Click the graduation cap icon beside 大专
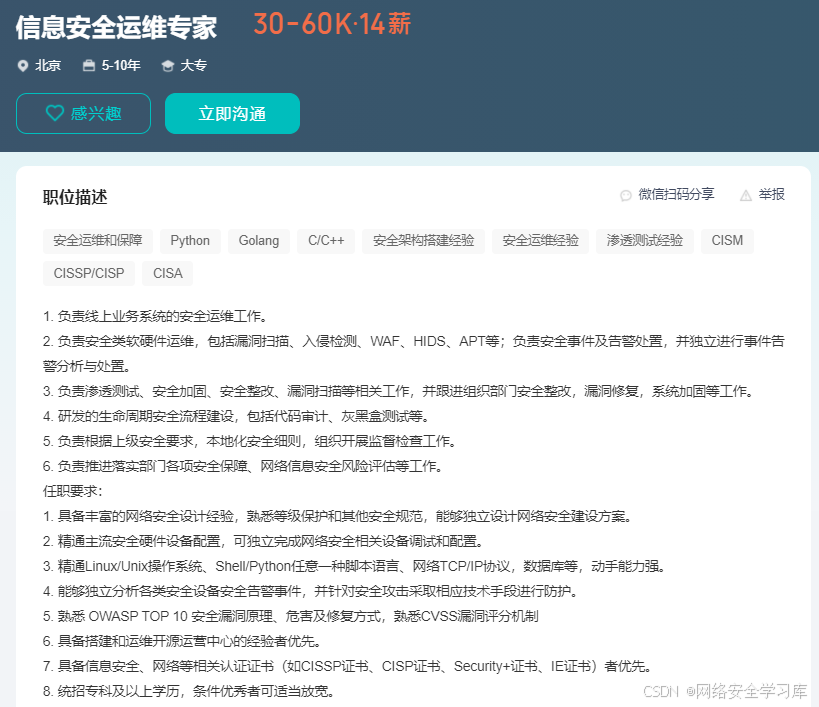 tap(168, 66)
